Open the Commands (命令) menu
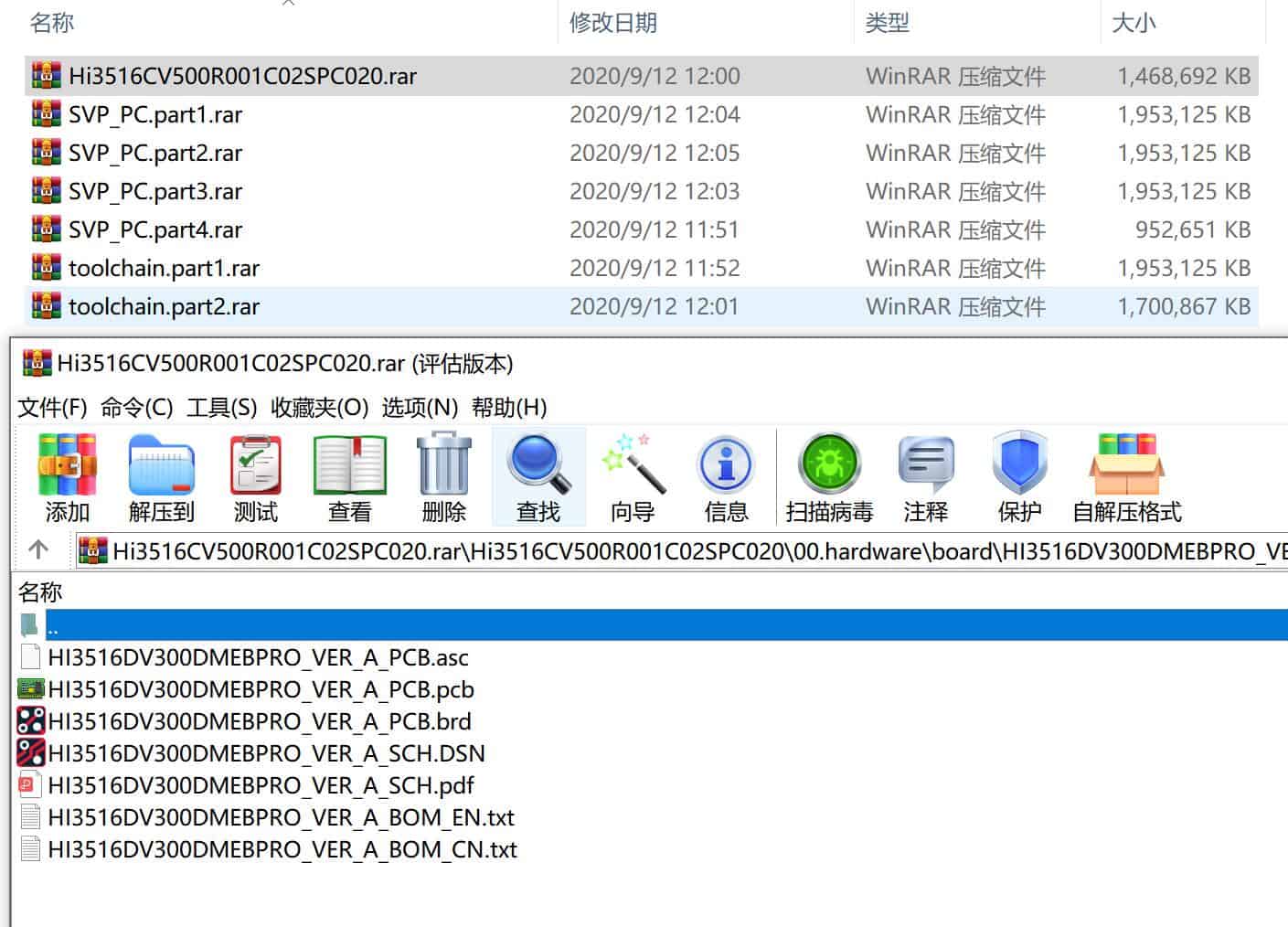1288x927 pixels. pyautogui.click(x=136, y=407)
